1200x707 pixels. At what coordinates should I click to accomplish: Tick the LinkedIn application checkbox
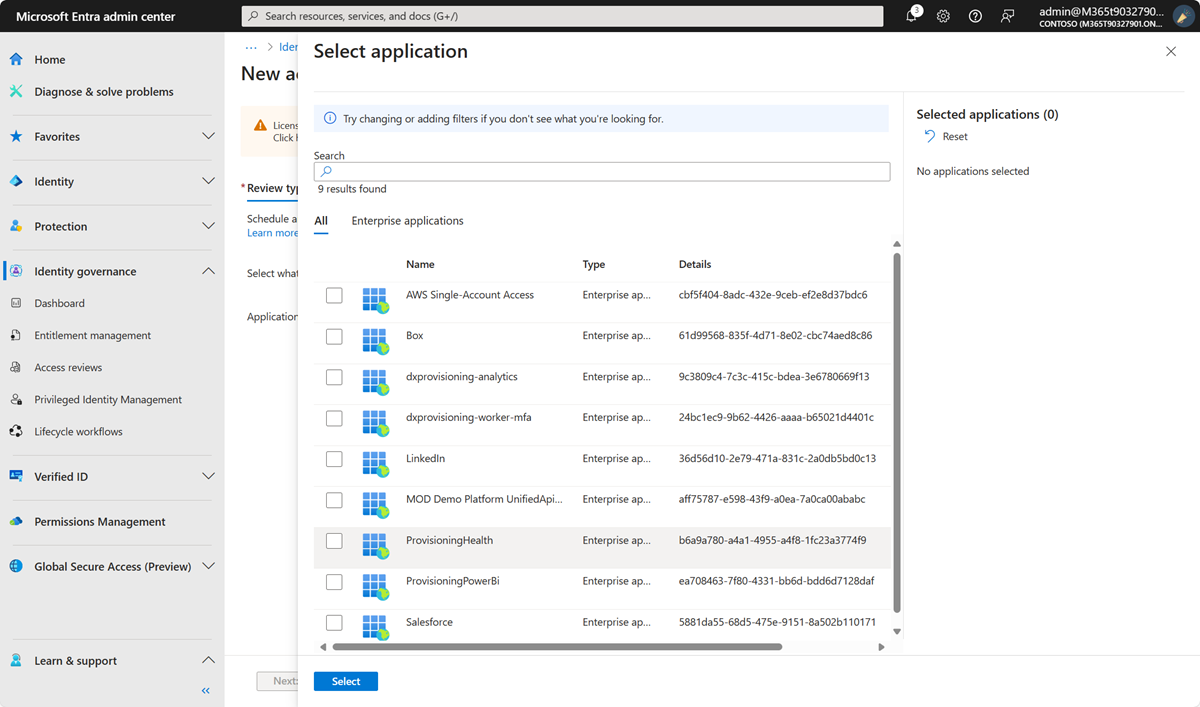tap(334, 459)
